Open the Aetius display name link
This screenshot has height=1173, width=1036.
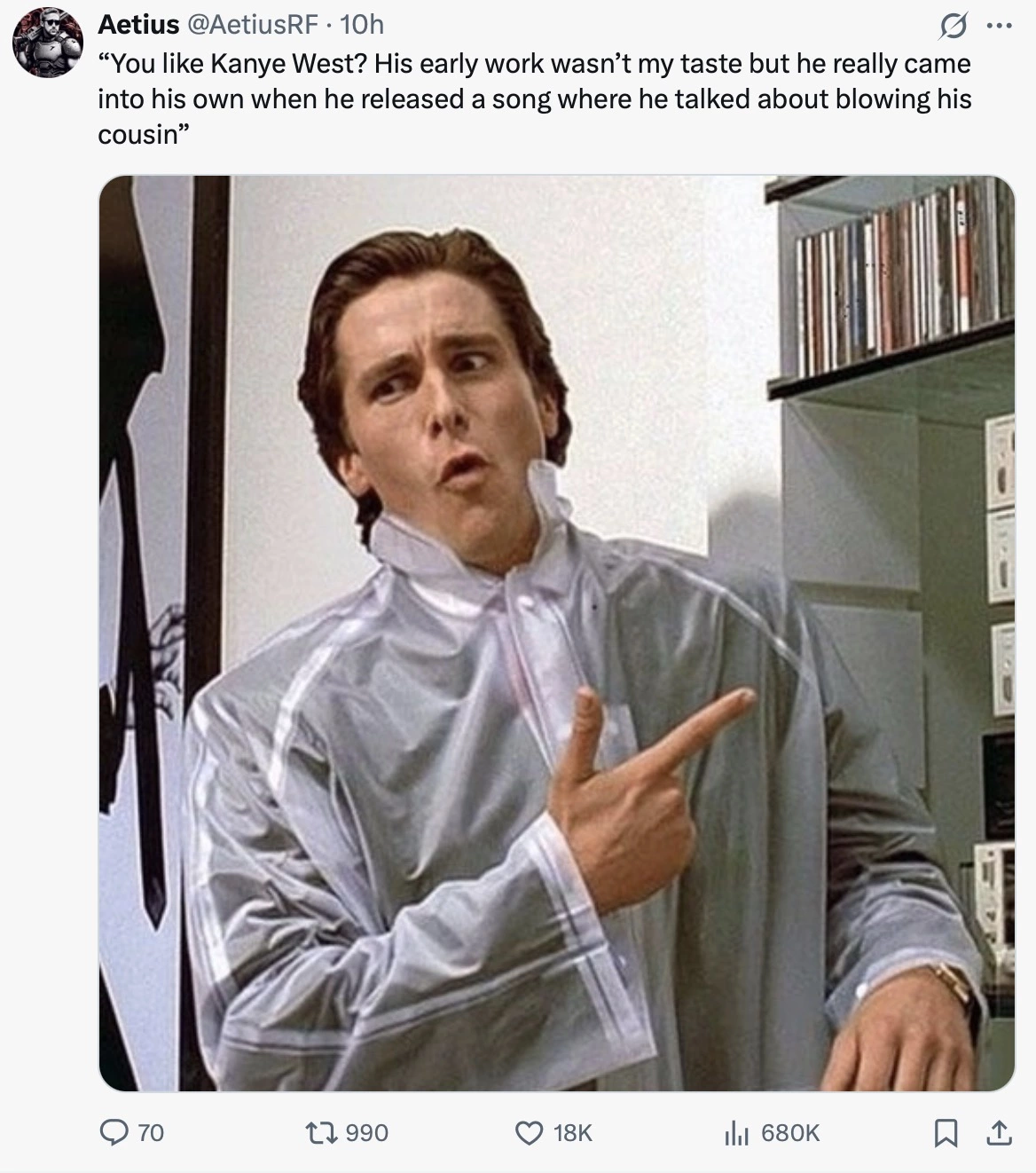coord(138,24)
